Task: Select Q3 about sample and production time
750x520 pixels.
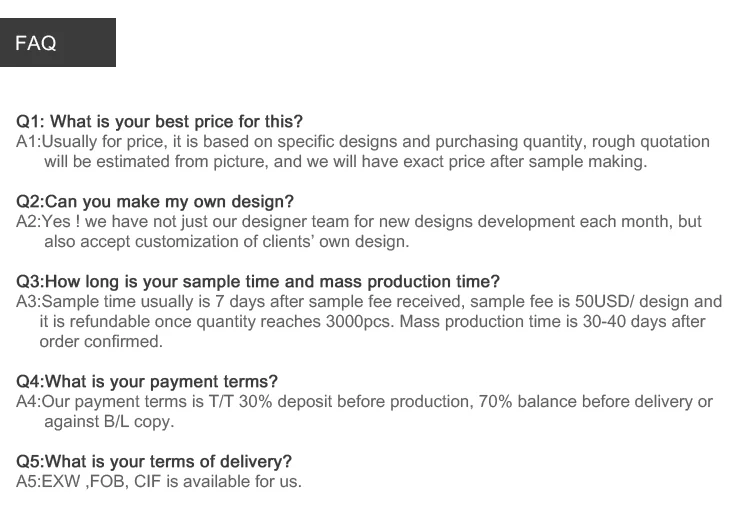Action: click(x=258, y=282)
